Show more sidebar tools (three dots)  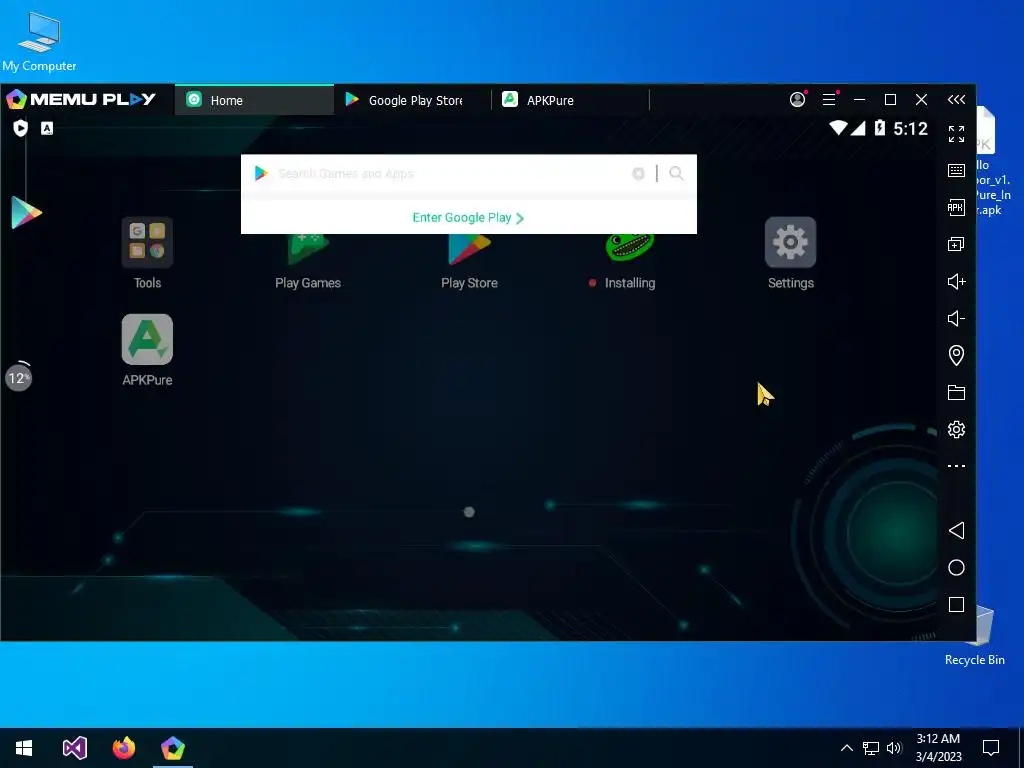point(956,466)
